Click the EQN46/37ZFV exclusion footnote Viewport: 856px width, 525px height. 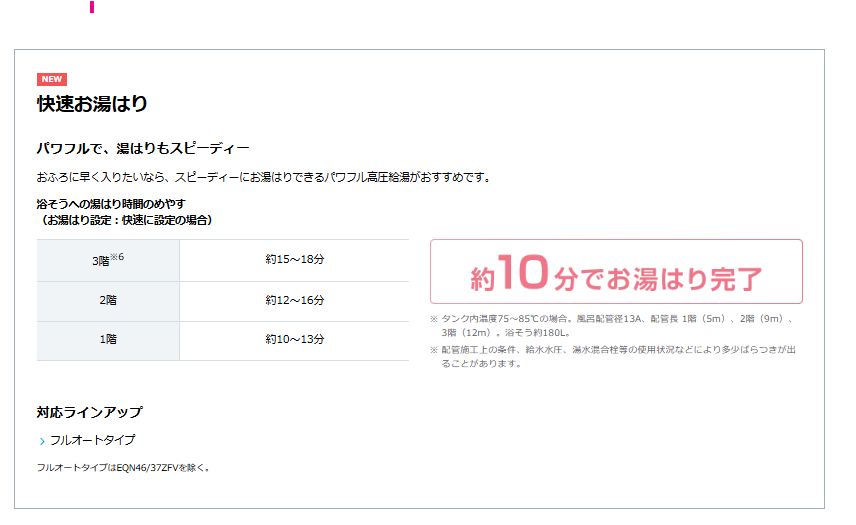click(123, 467)
